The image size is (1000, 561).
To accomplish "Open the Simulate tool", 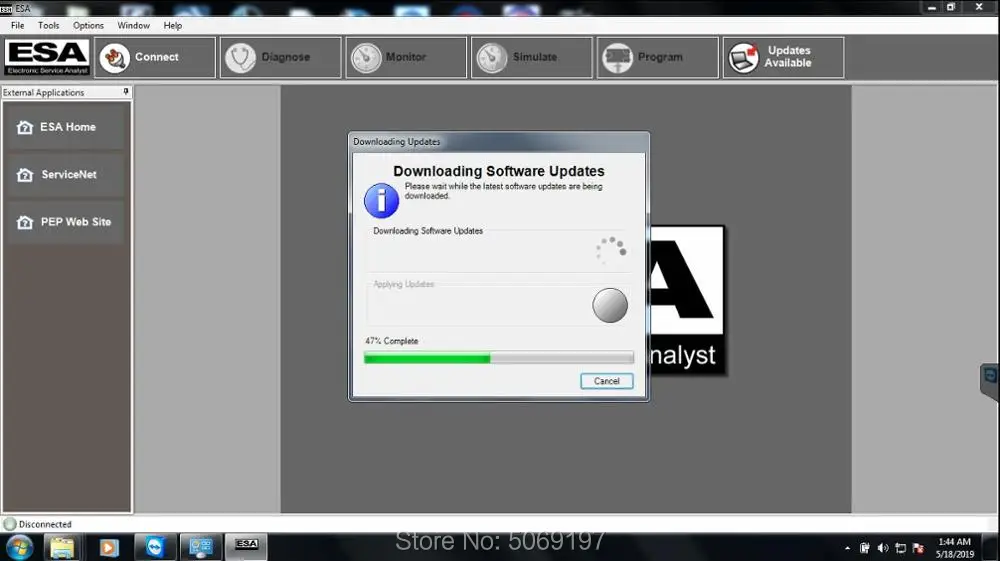I will point(532,57).
